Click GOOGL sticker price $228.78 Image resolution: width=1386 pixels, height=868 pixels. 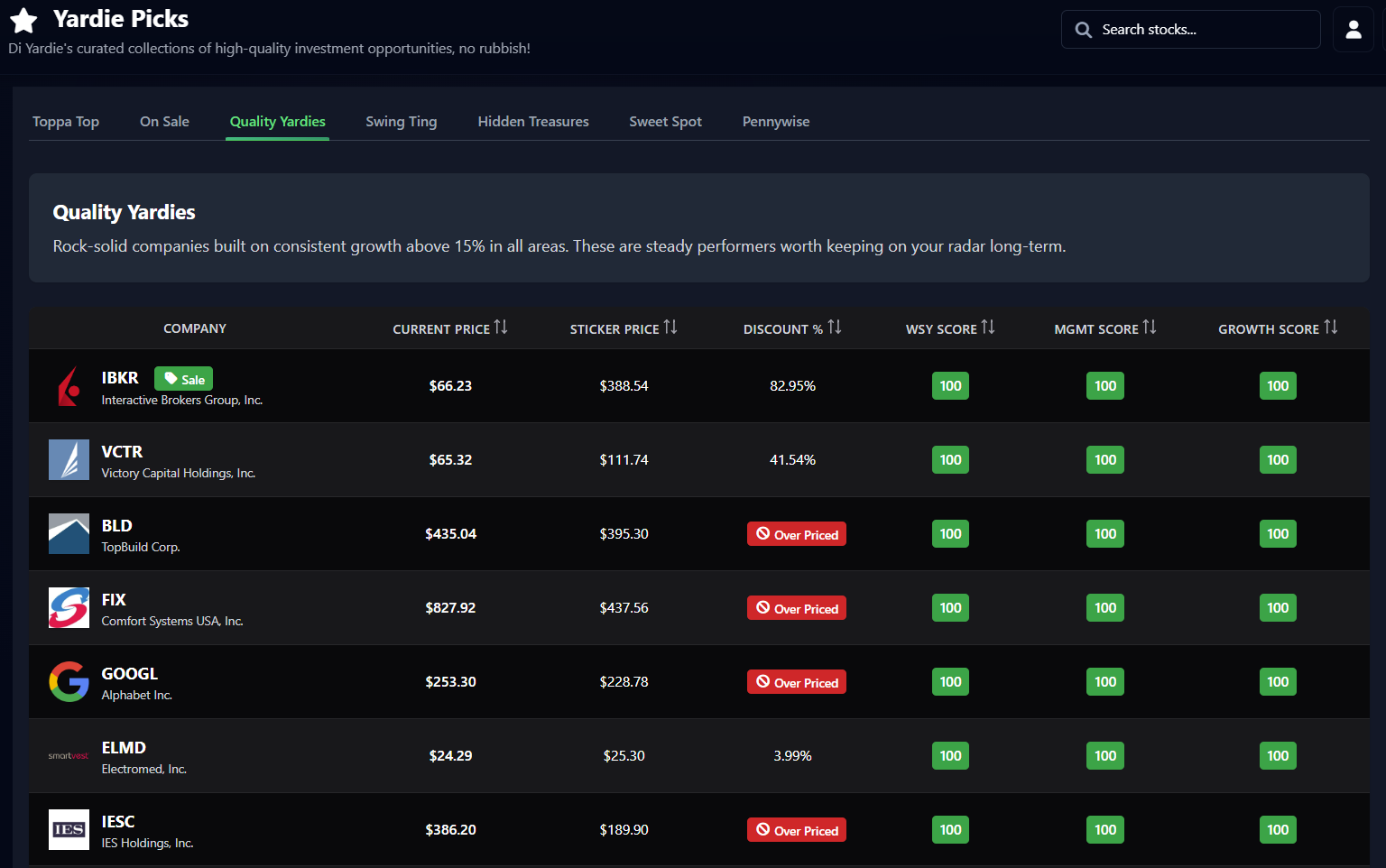click(624, 682)
